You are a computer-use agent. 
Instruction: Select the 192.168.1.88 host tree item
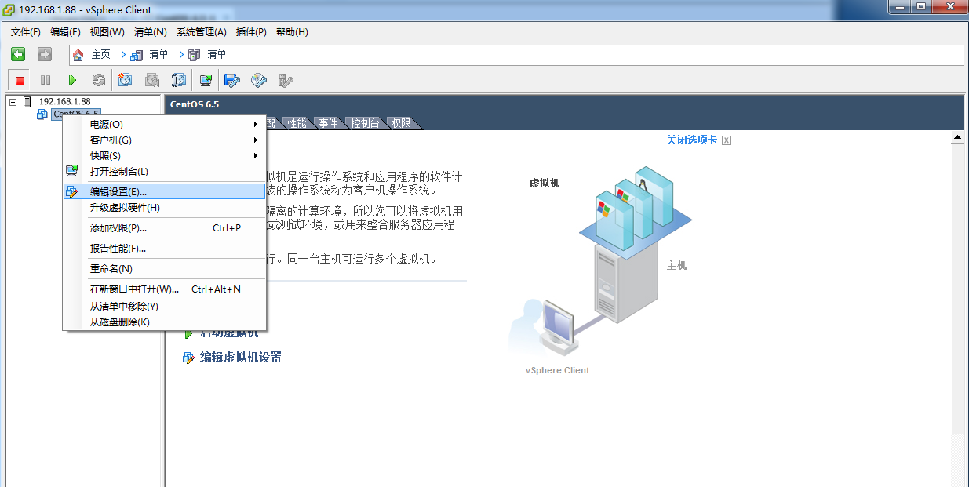(x=64, y=101)
